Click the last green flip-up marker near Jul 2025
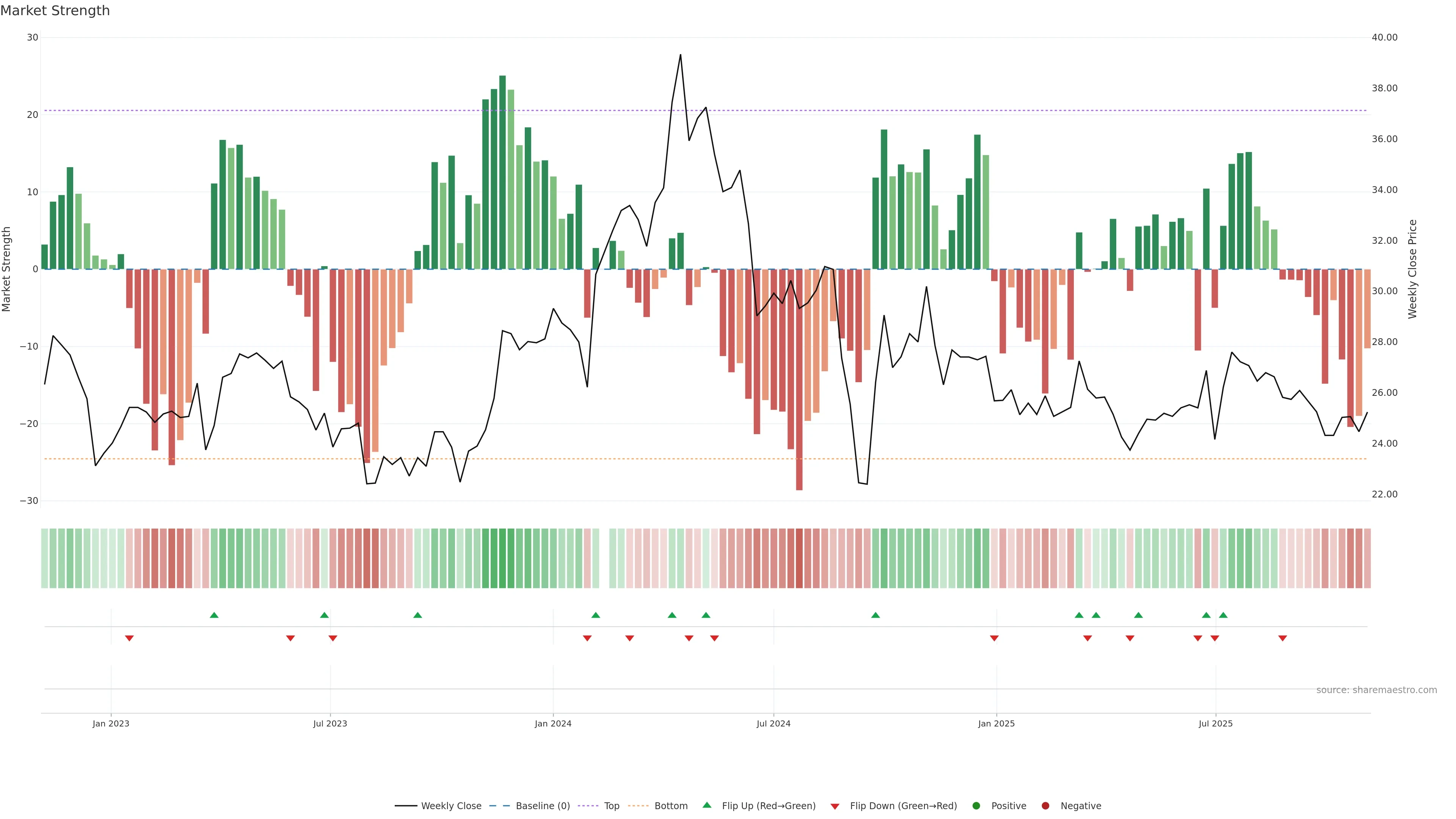The width and height of the screenshot is (1456, 819). click(1223, 615)
